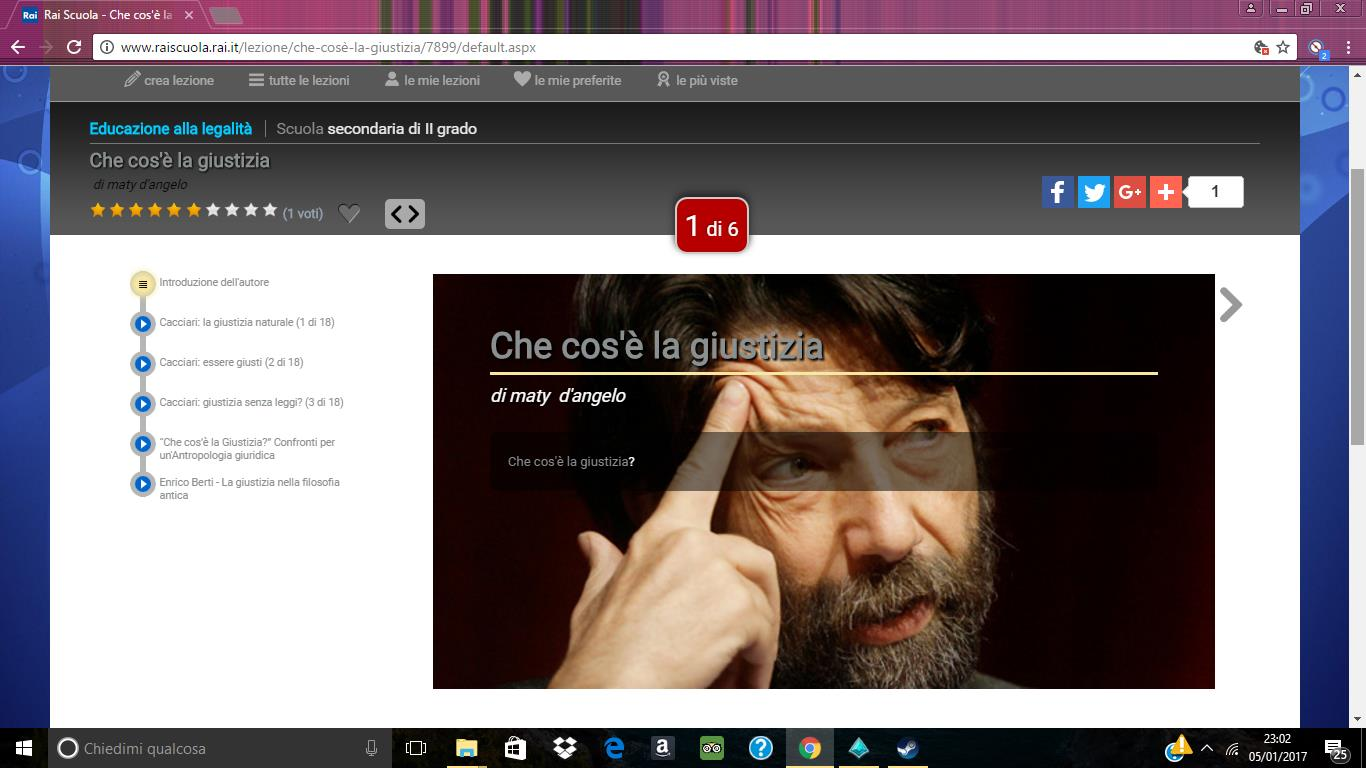The height and width of the screenshot is (768, 1366).
Task: Click the Facebook share icon
Action: (1058, 192)
